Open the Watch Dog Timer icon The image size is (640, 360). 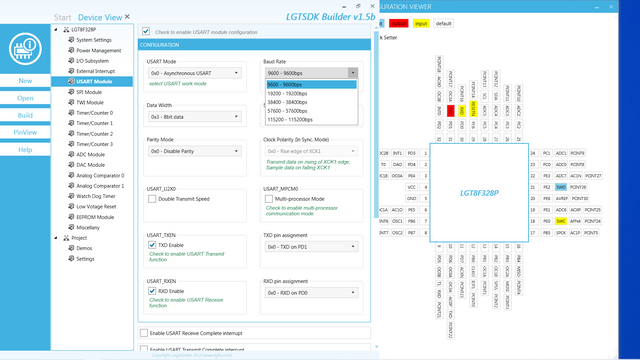coord(71,196)
